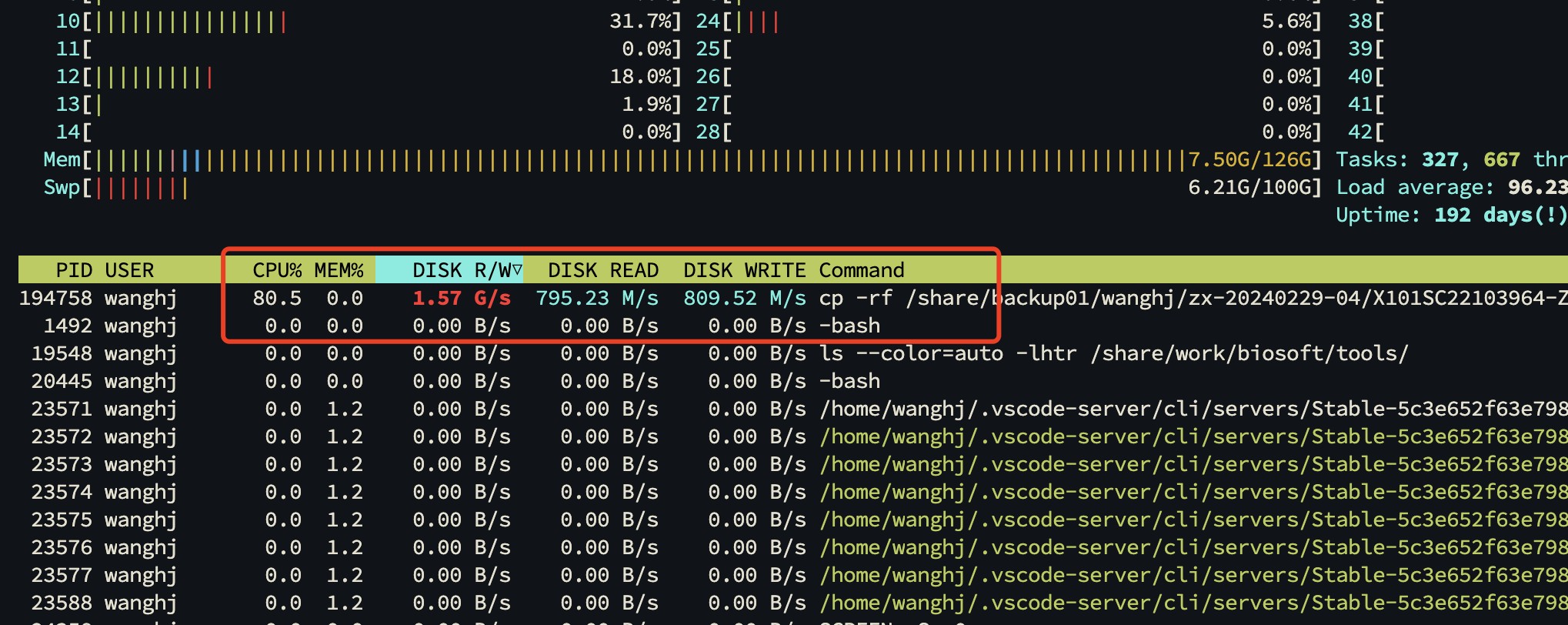
Task: Sort processes by the DISK READ header
Action: click(x=603, y=270)
